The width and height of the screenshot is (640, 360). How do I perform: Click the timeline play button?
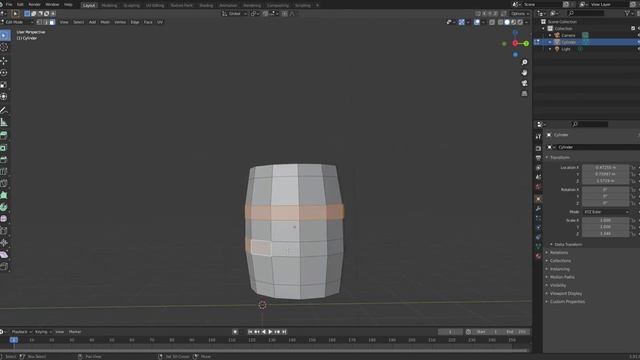(270, 332)
